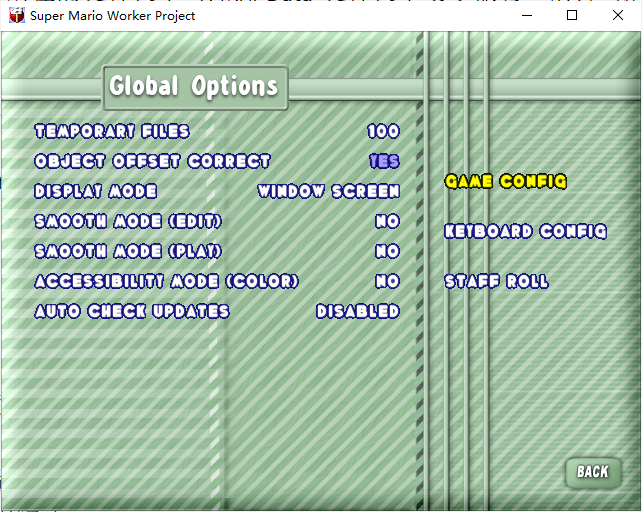Viewport: 642px width, 512px height.
Task: Open the Staff Roll entry
Action: pyautogui.click(x=496, y=281)
